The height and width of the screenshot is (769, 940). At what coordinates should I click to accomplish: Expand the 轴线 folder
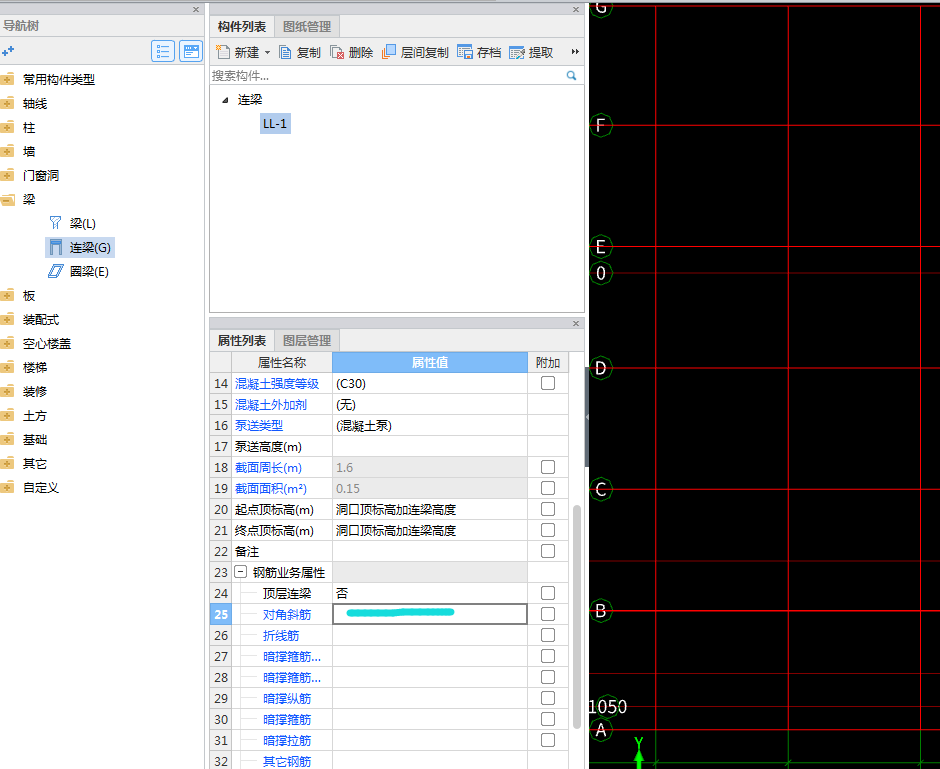click(7, 103)
